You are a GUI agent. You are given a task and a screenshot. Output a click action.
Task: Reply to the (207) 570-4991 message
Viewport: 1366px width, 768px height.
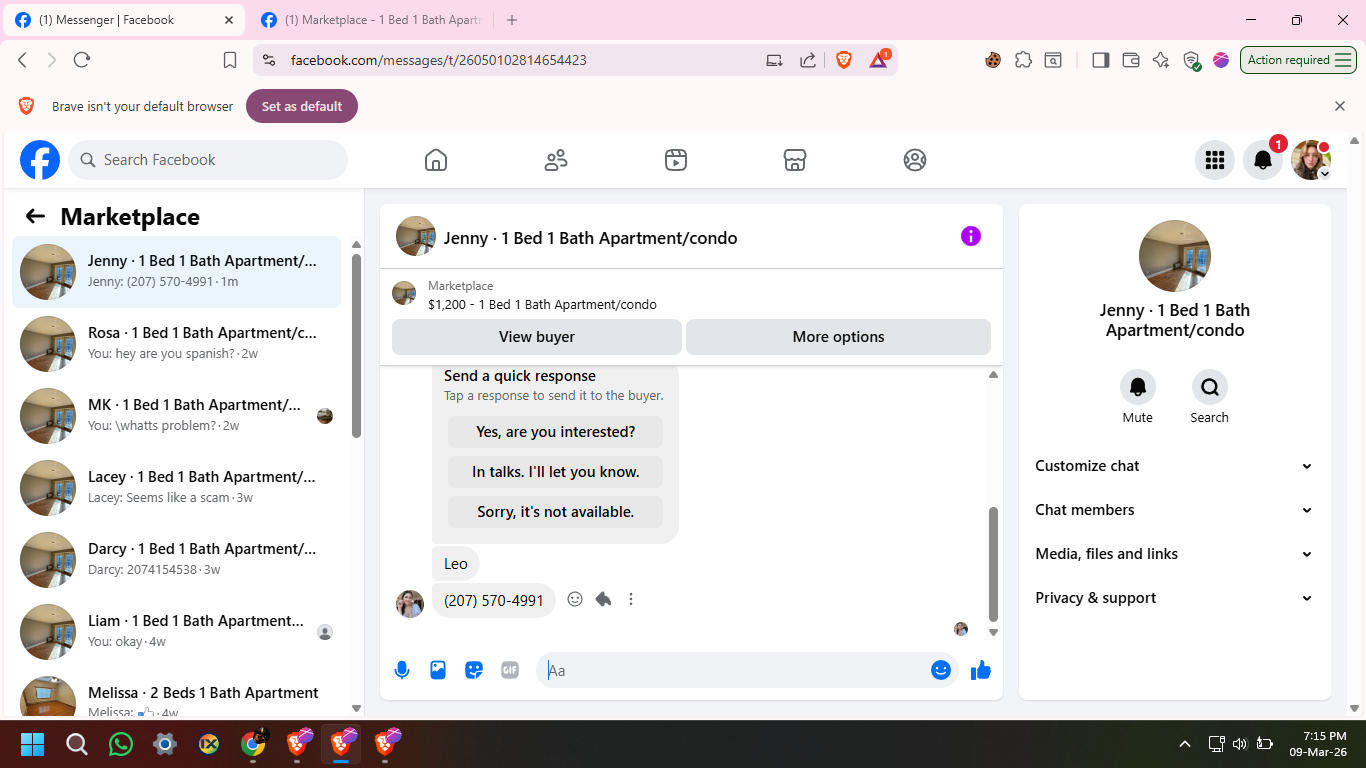(x=603, y=599)
